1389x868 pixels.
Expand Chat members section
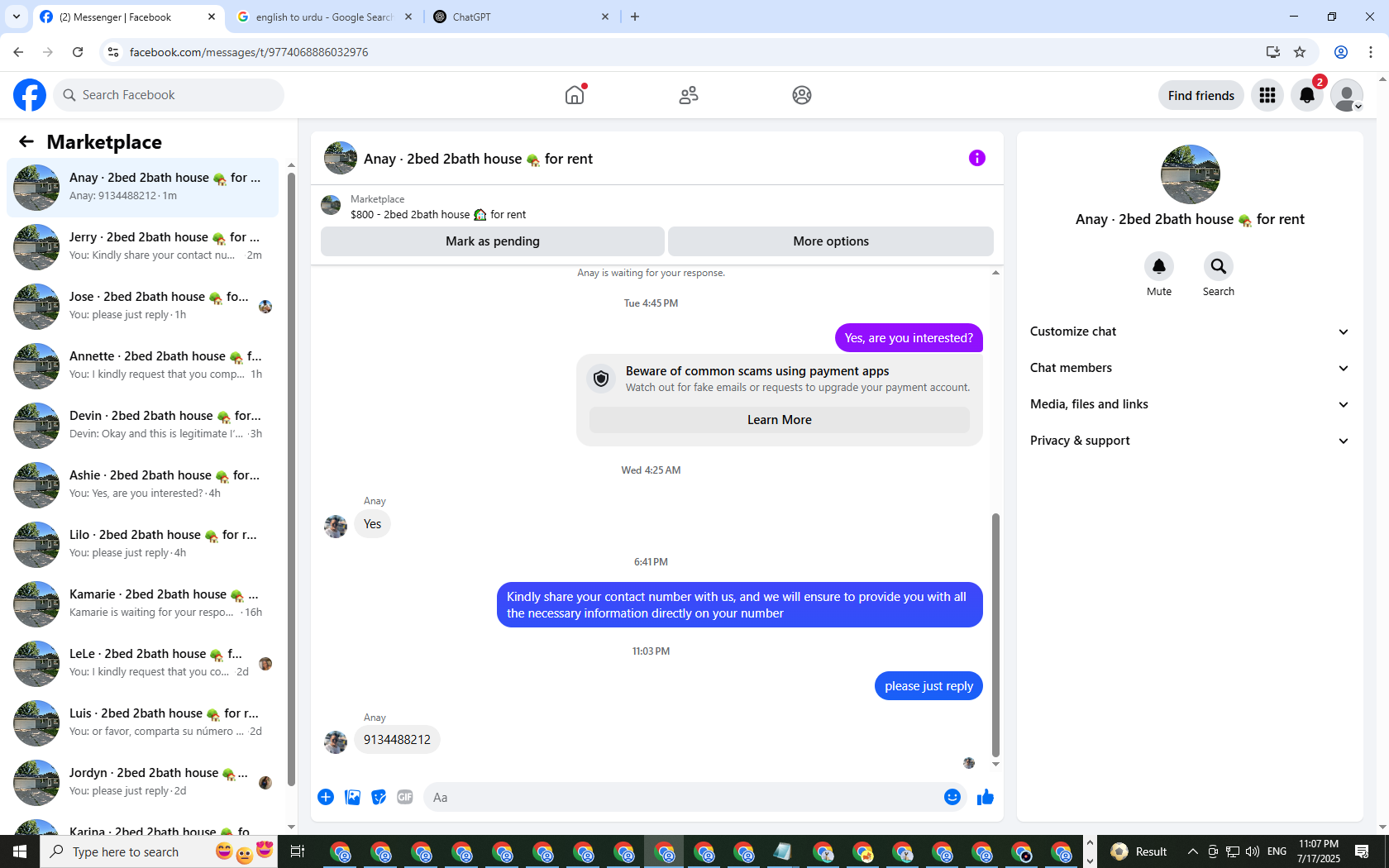(1190, 368)
